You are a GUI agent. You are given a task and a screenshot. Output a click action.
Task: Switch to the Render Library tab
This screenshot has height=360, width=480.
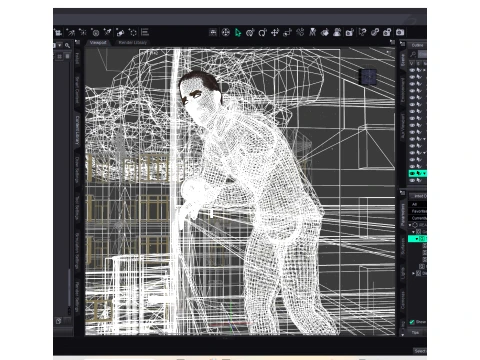click(133, 43)
